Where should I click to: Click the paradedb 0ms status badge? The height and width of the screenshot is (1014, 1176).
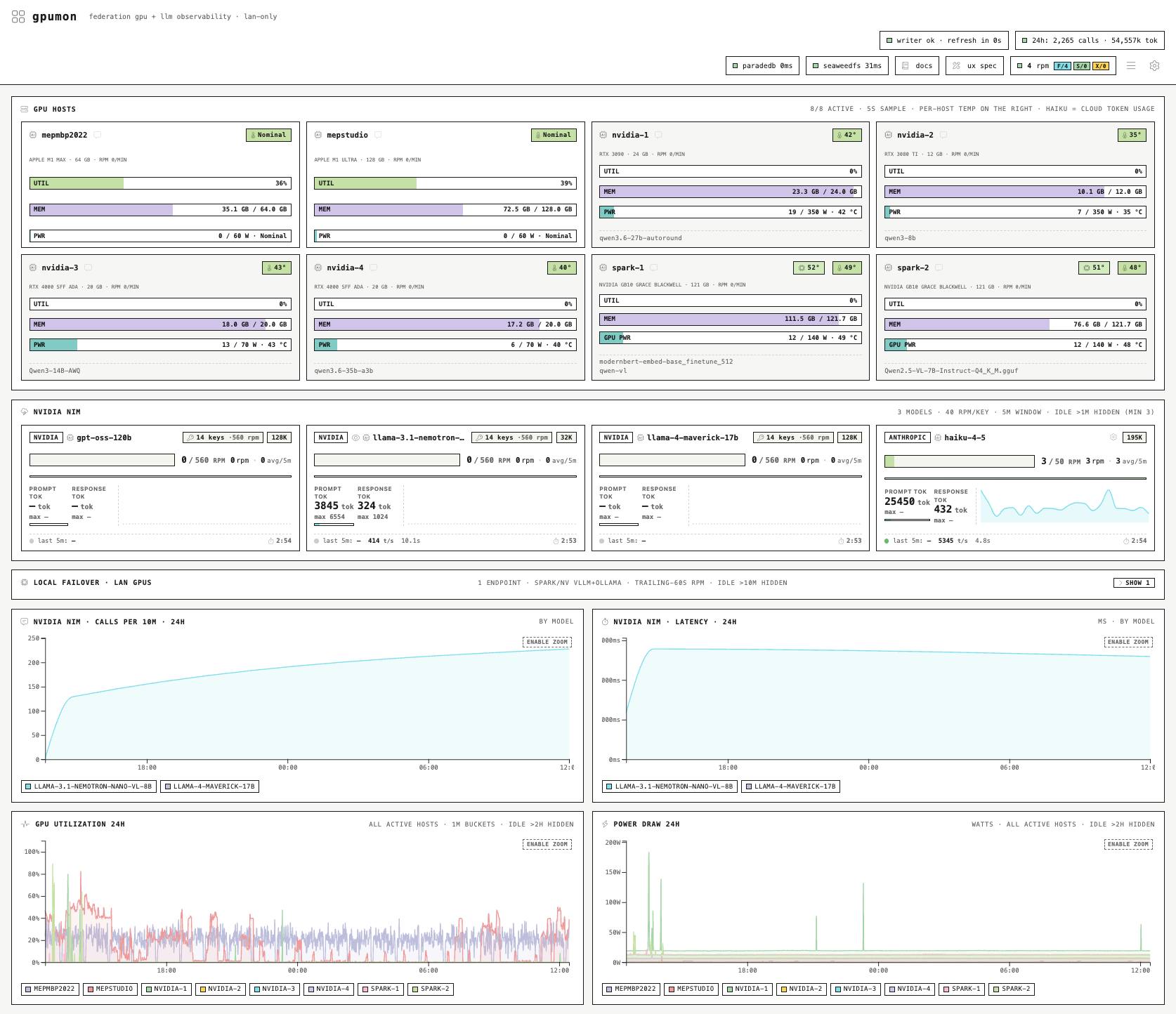pyautogui.click(x=762, y=66)
